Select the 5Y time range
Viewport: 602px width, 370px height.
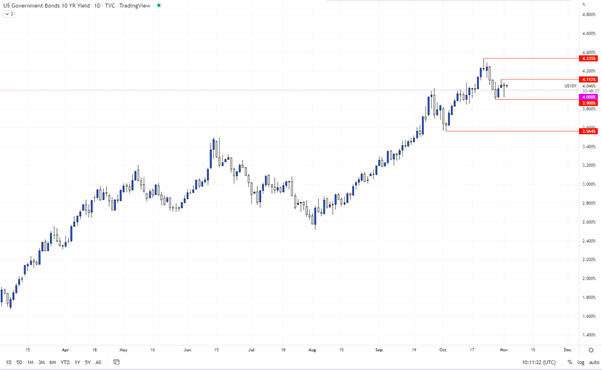tap(88, 362)
